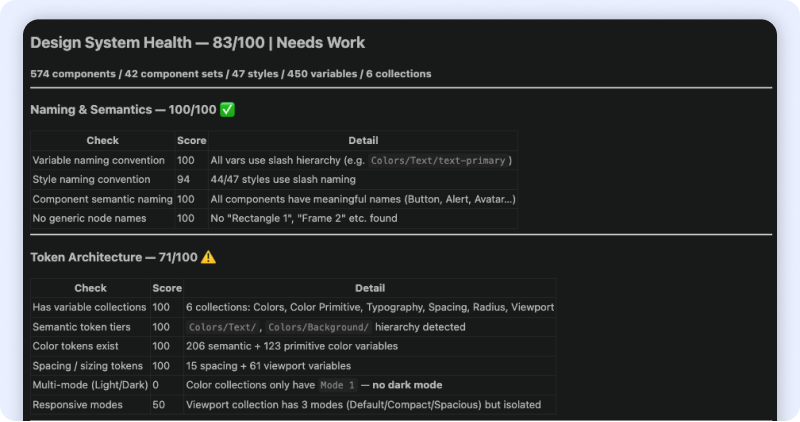
Task: Click the Responsive modes check cell
Action: tap(77, 405)
